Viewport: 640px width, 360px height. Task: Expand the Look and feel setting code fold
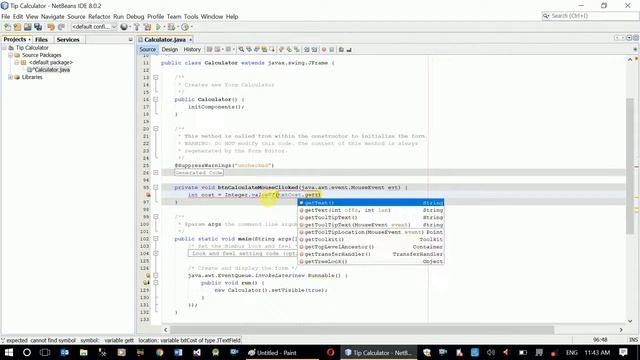156,253
